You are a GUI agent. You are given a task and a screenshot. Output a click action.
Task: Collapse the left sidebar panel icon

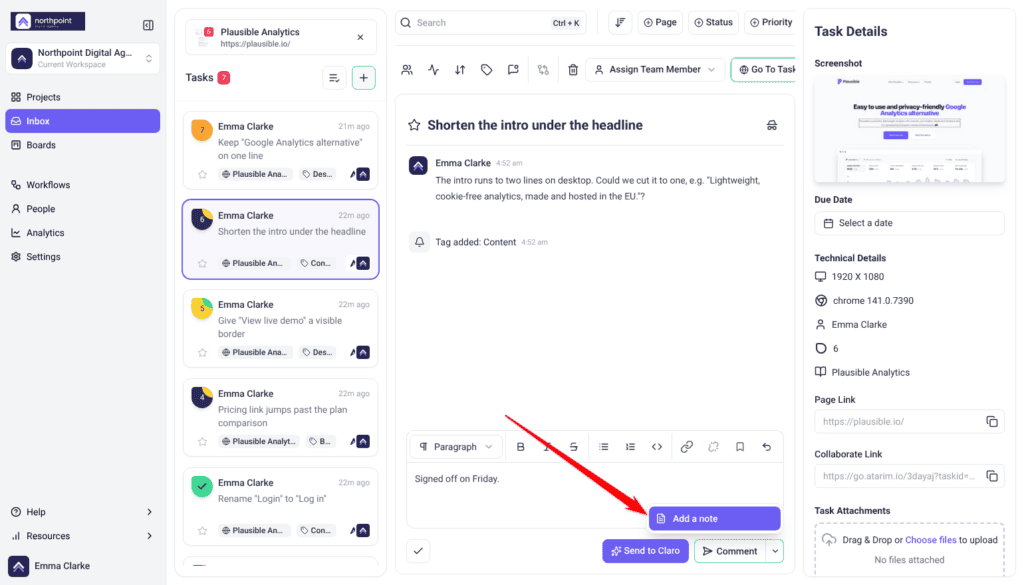[148, 25]
